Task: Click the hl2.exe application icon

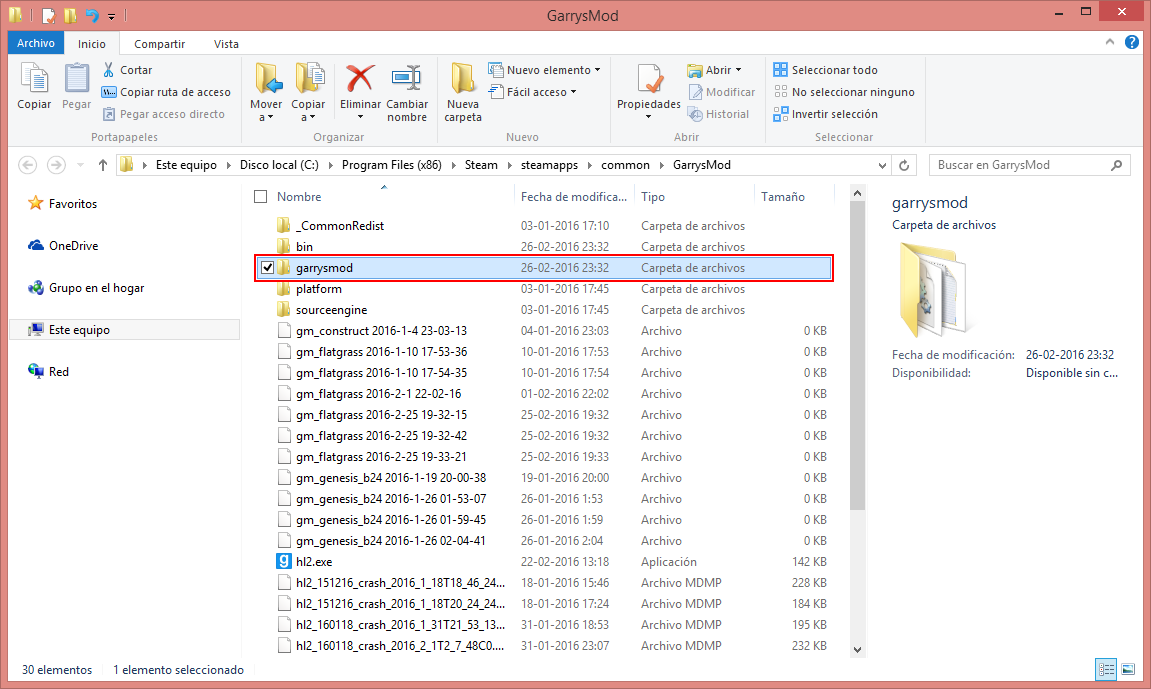Action: pos(284,561)
